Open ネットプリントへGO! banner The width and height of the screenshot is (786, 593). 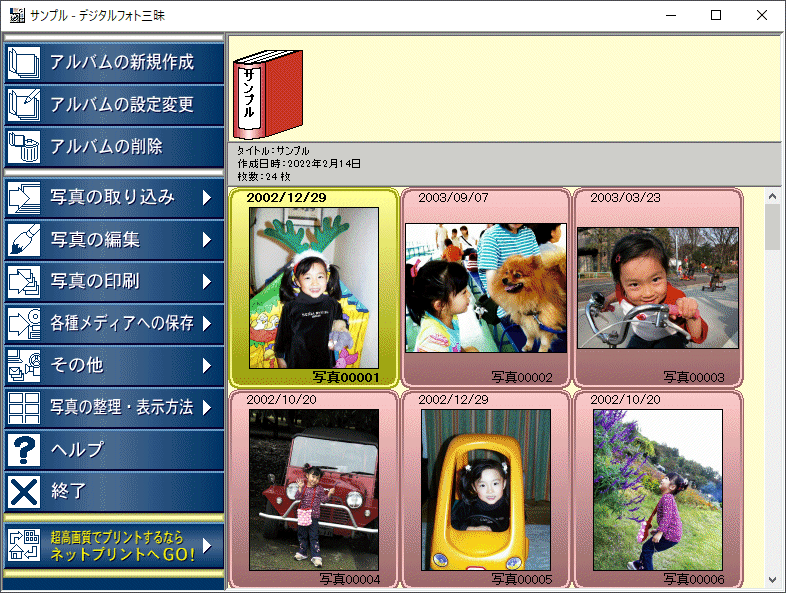click(x=114, y=545)
